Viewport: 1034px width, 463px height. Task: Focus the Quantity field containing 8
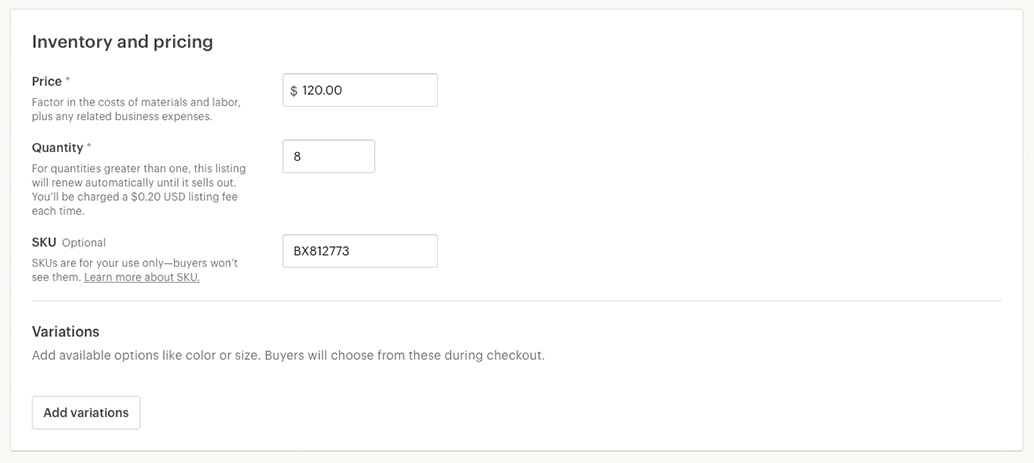[329, 156]
